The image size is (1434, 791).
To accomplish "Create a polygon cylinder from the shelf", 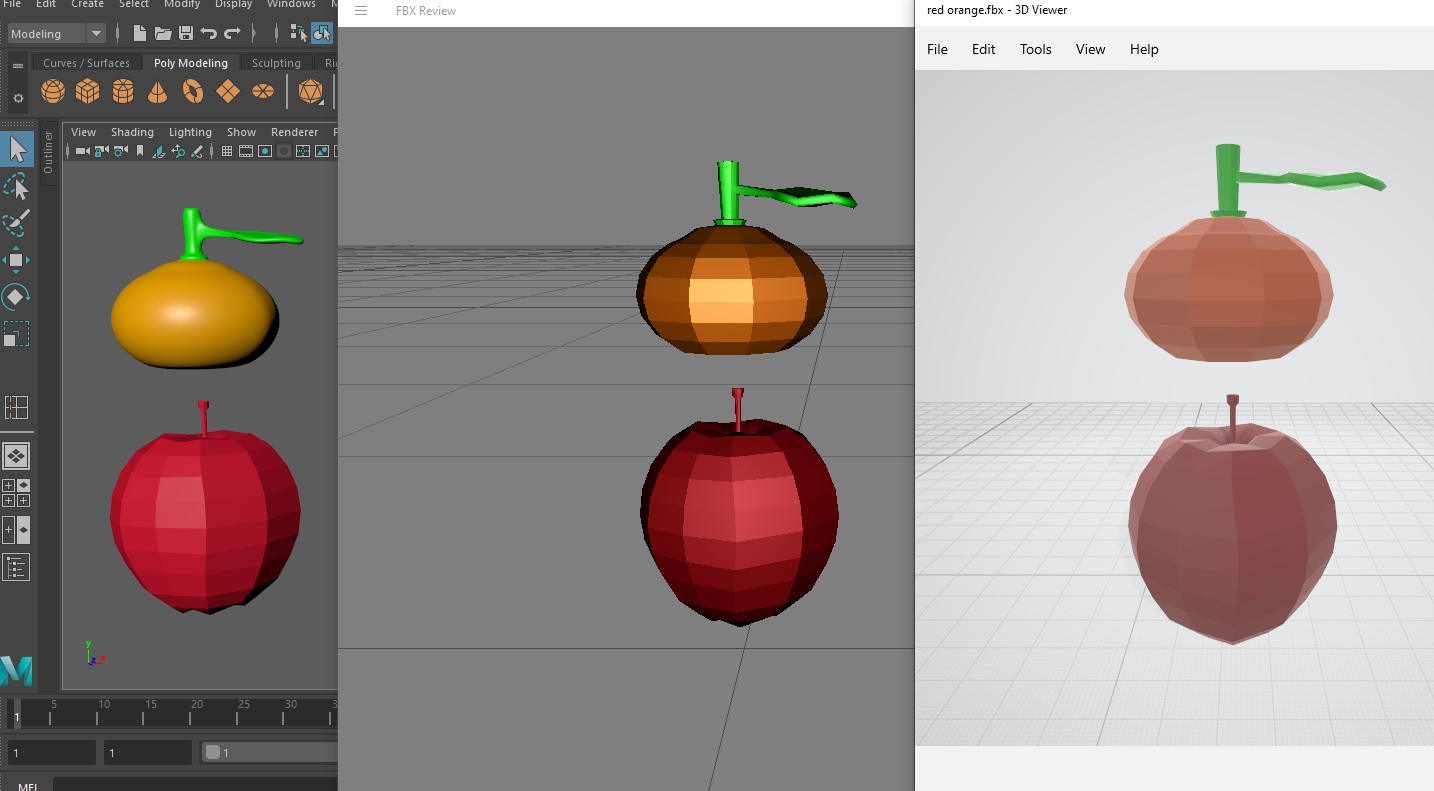I will tap(123, 90).
